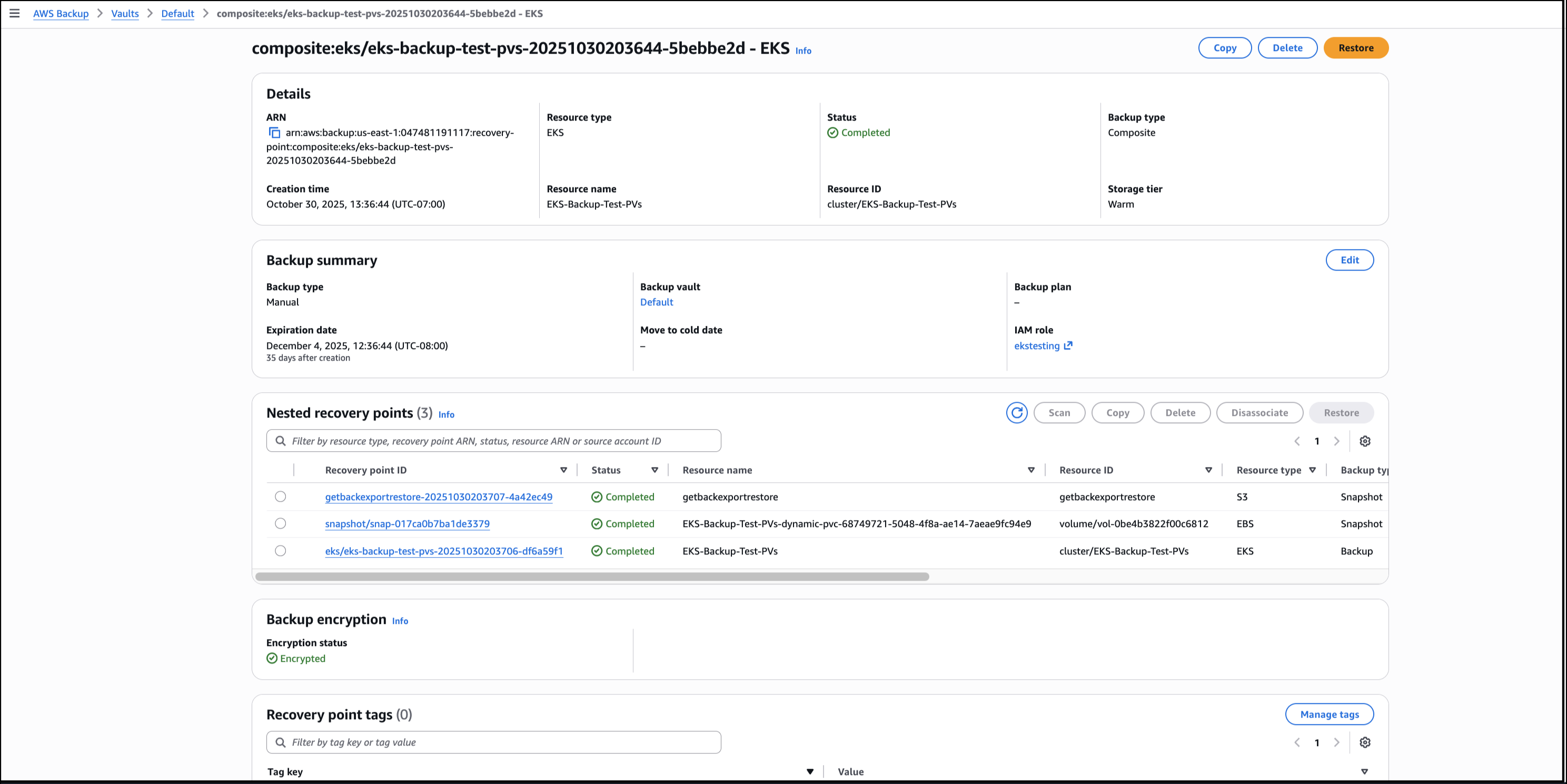
Task: Open the hamburger navigation menu
Action: tap(15, 13)
